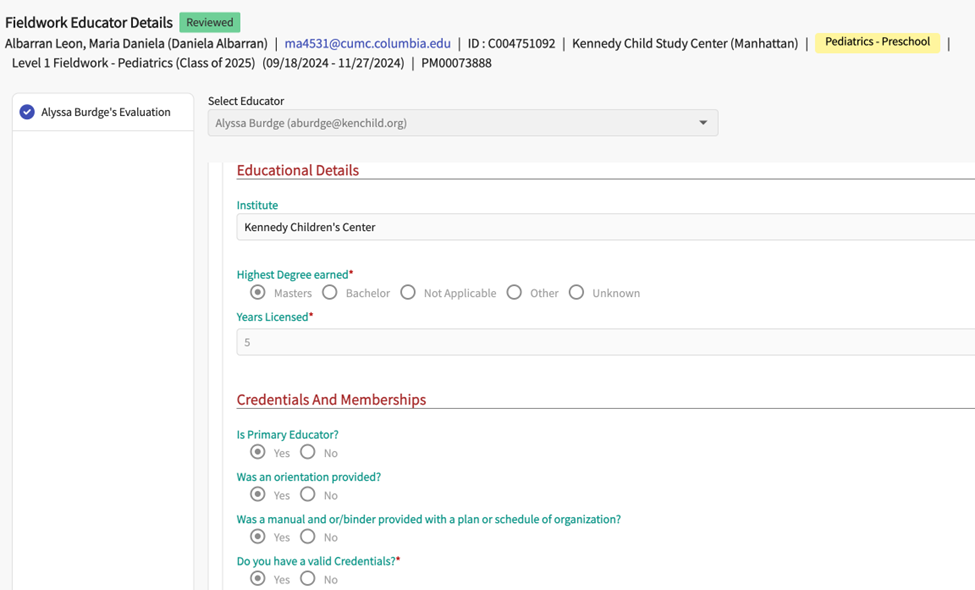The width and height of the screenshot is (975, 590).
Task: Choose Bachelor degree radio button
Action: 330,293
